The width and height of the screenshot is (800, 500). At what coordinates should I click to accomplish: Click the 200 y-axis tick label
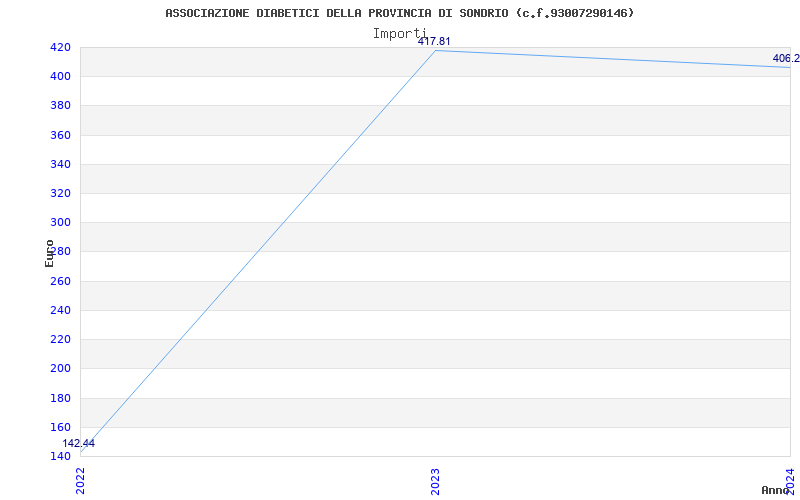[60, 368]
